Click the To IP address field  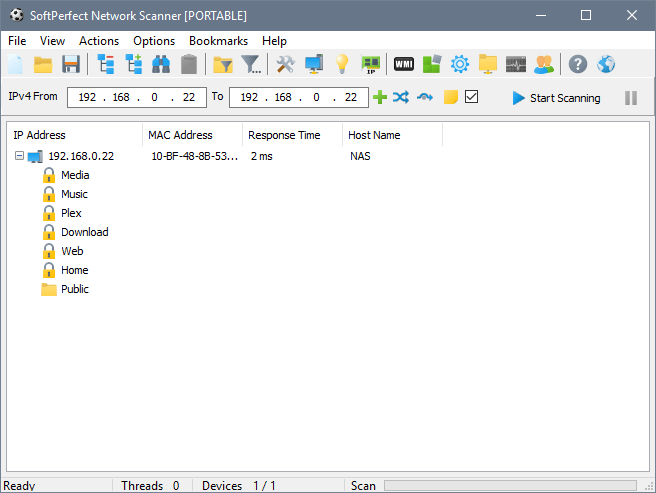click(x=299, y=97)
